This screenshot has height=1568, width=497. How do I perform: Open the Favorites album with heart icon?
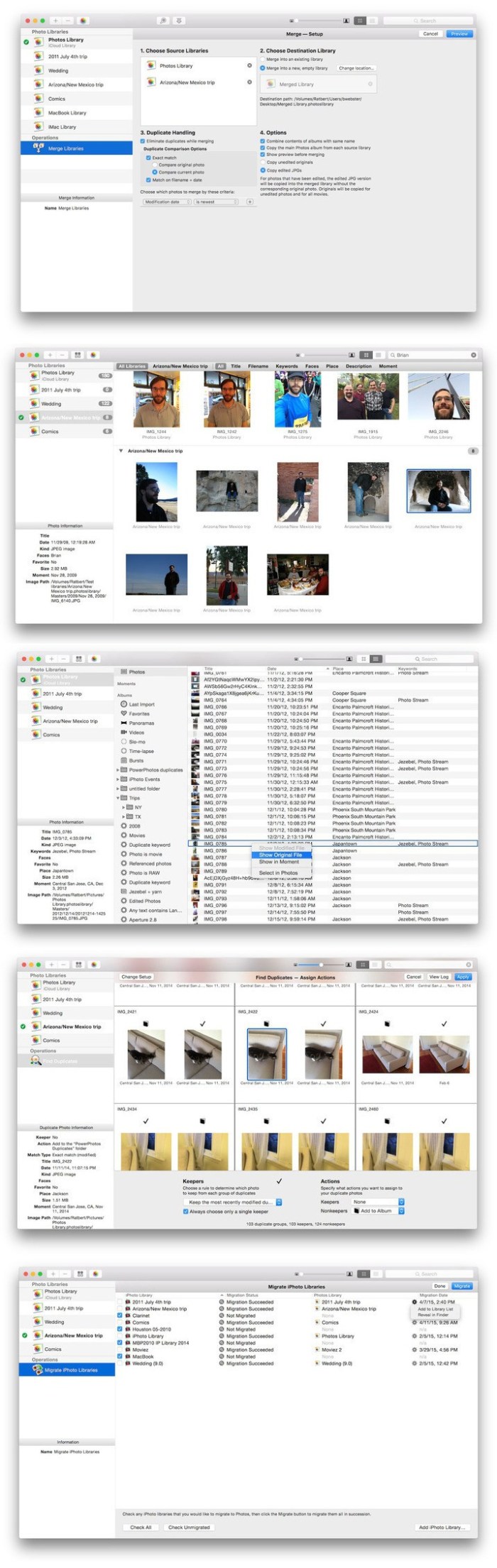coord(124,713)
